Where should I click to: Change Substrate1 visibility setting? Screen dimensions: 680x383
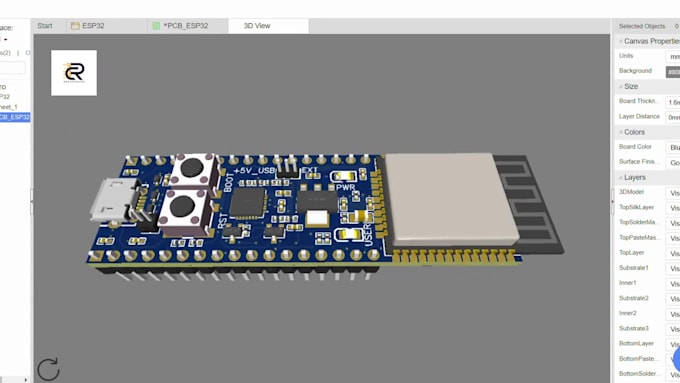[x=673, y=269]
